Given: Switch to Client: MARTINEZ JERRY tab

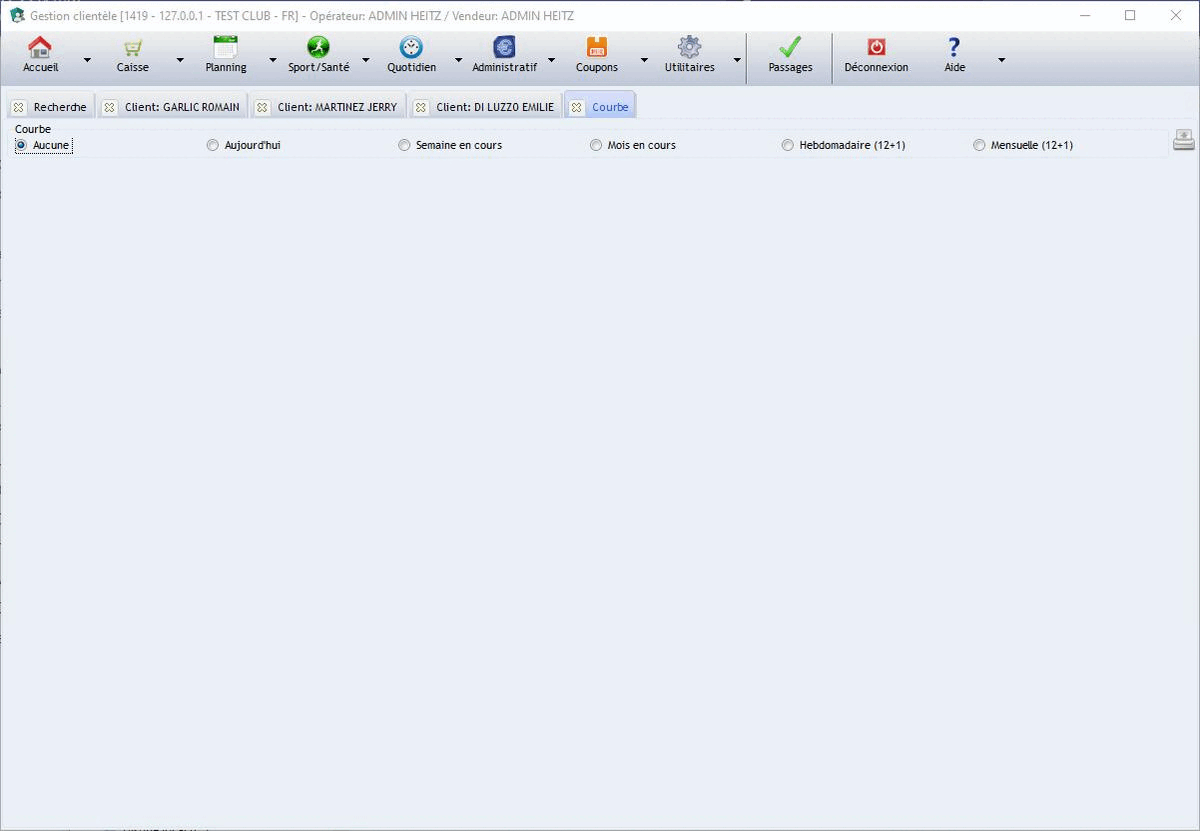Looking at the screenshot, I should (337, 107).
